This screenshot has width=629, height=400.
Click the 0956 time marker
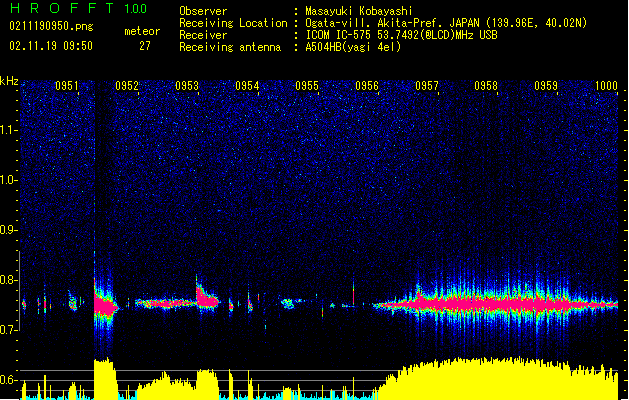(367, 86)
